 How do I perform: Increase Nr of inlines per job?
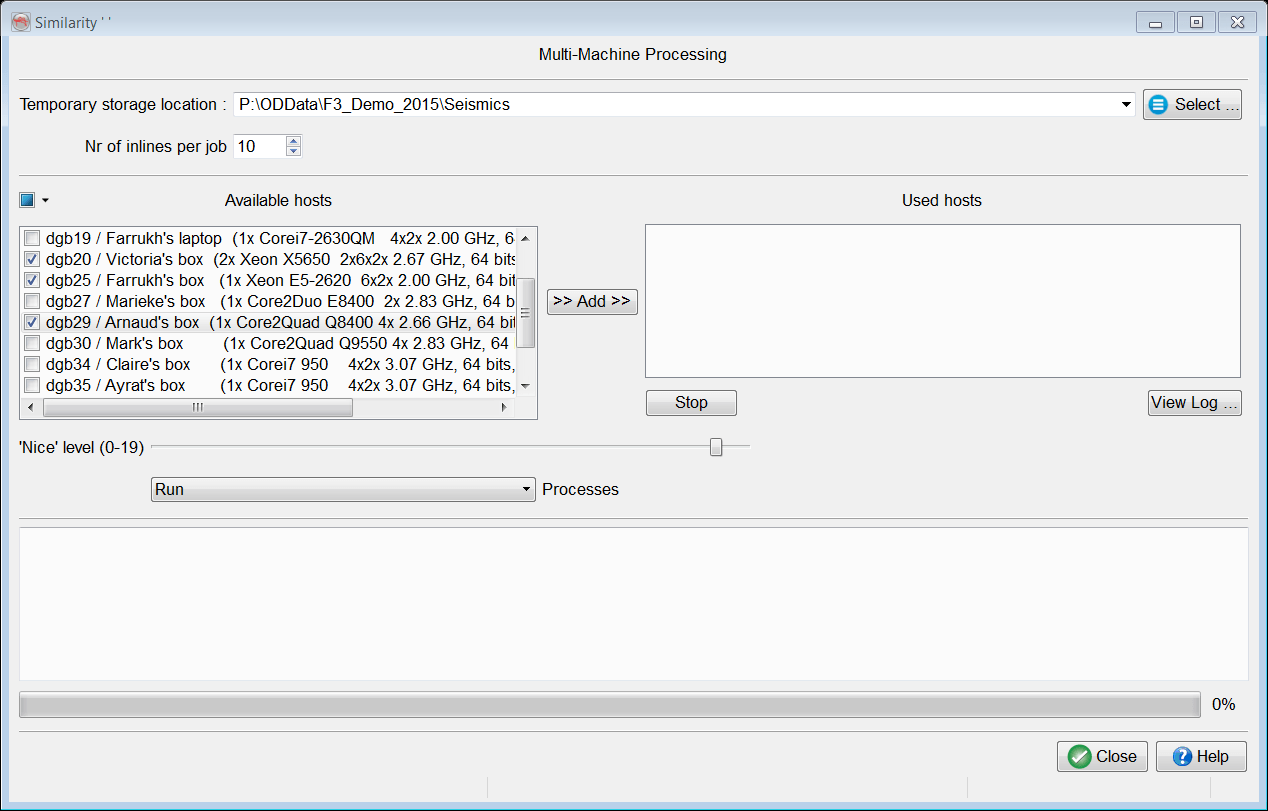tap(293, 141)
